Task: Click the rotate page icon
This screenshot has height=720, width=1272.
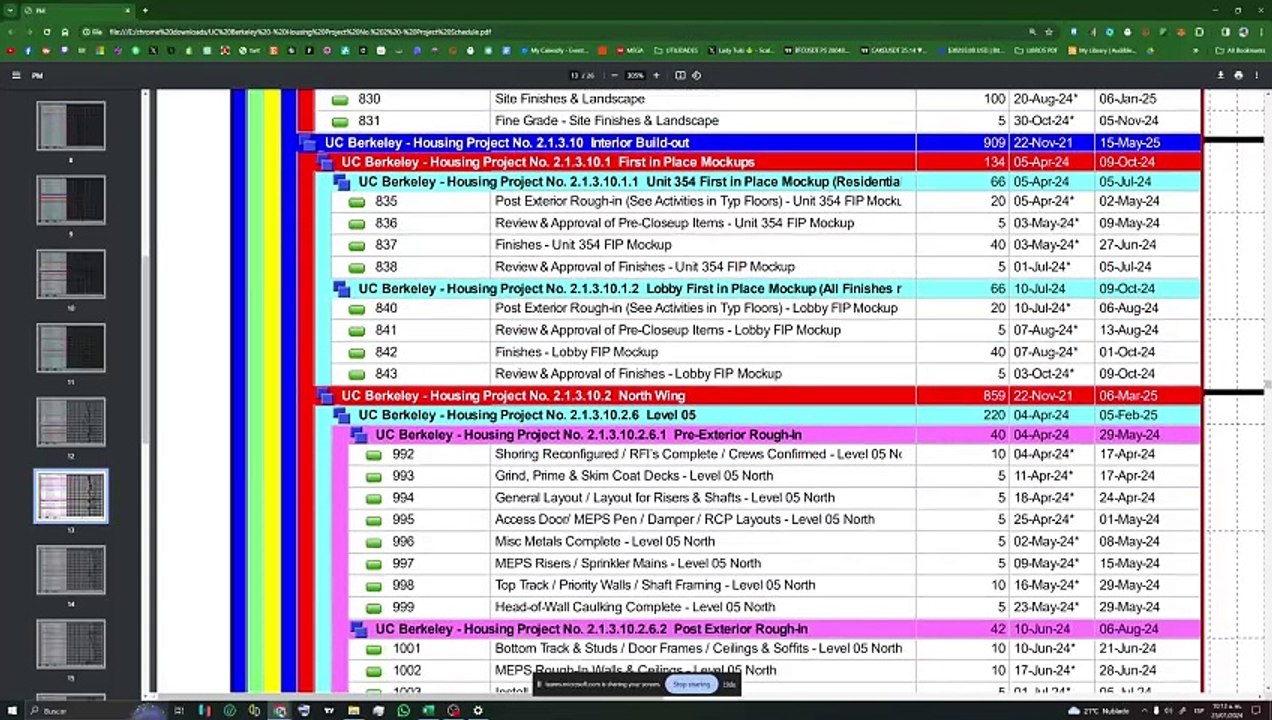Action: [x=697, y=75]
